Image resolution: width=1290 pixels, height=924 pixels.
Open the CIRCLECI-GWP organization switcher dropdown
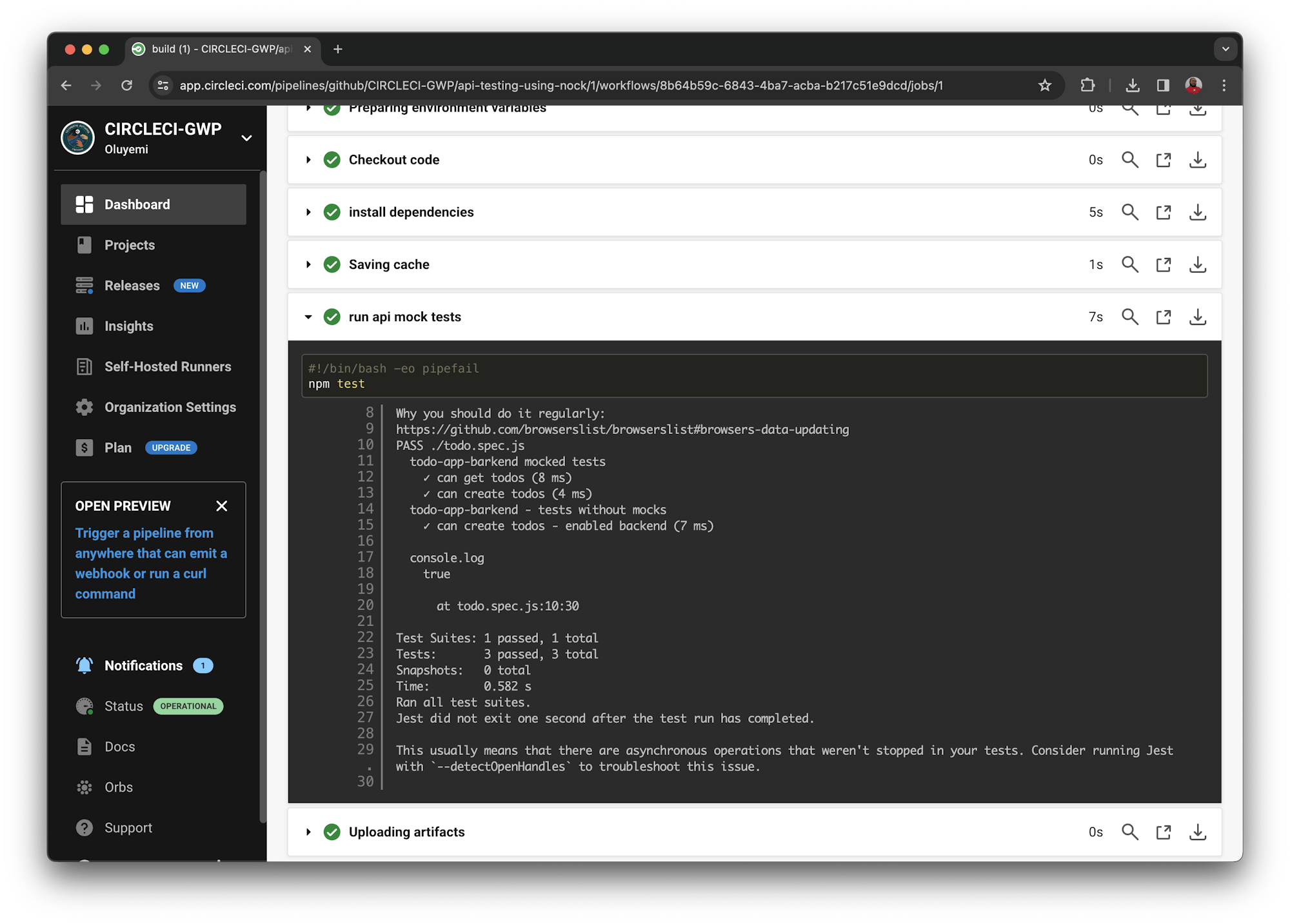[246, 138]
